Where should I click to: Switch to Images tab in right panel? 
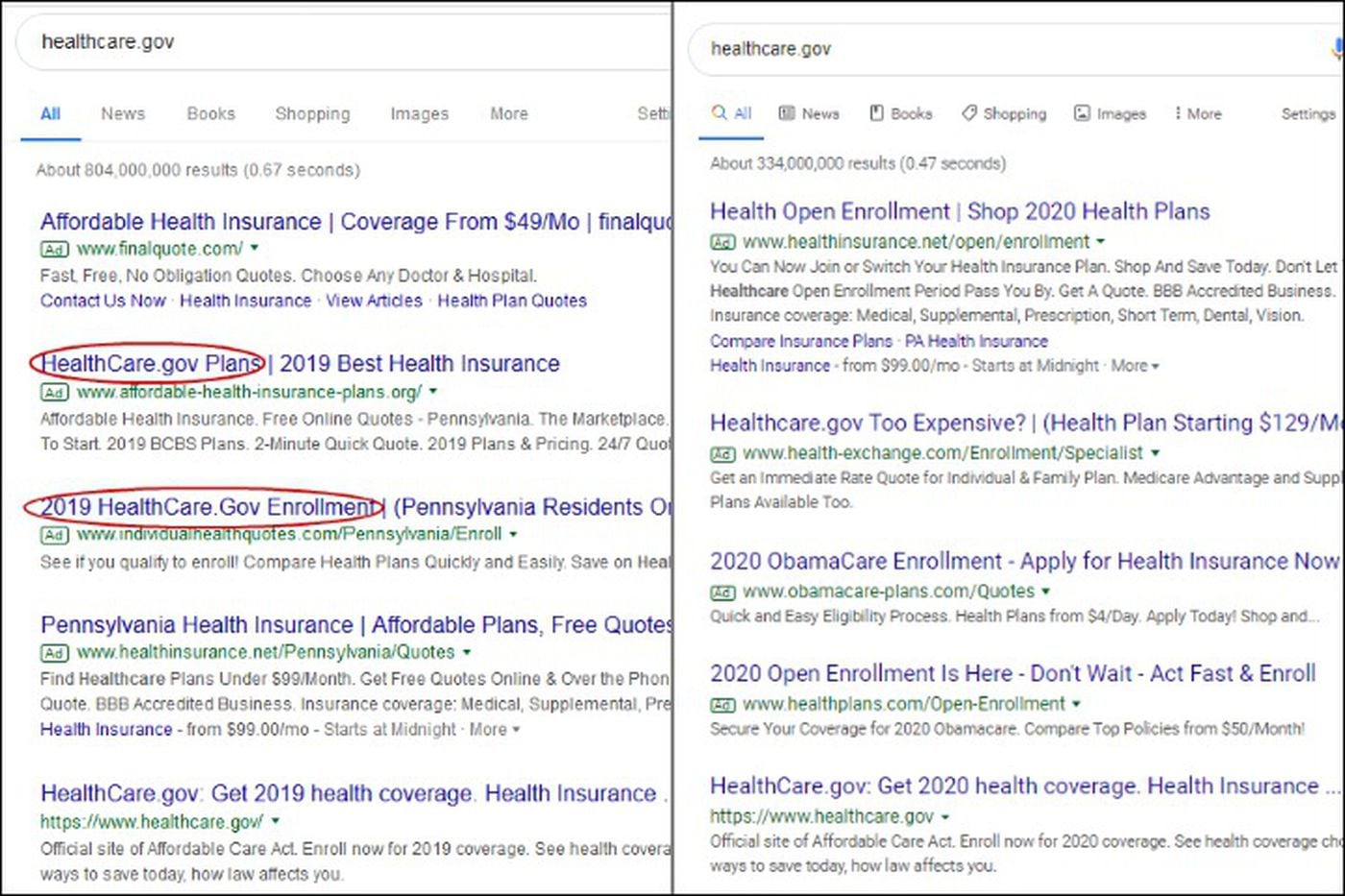[1110, 113]
